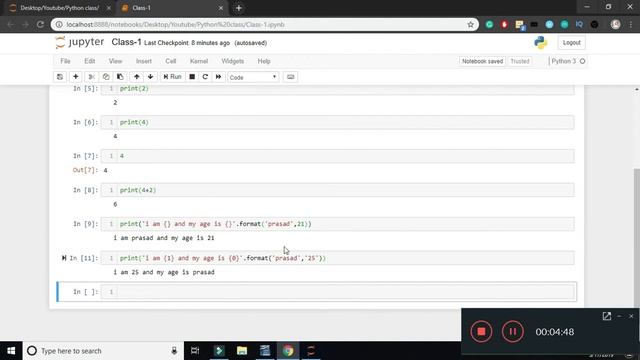Viewport: 640px width, 360px height.
Task: Open the Widgets menu
Action: coord(233,61)
